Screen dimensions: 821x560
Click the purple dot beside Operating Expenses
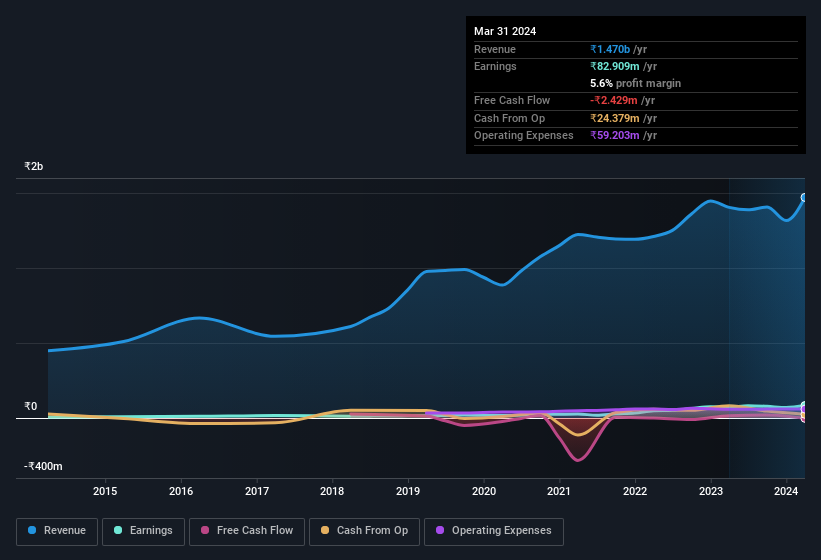pyautogui.click(x=440, y=531)
